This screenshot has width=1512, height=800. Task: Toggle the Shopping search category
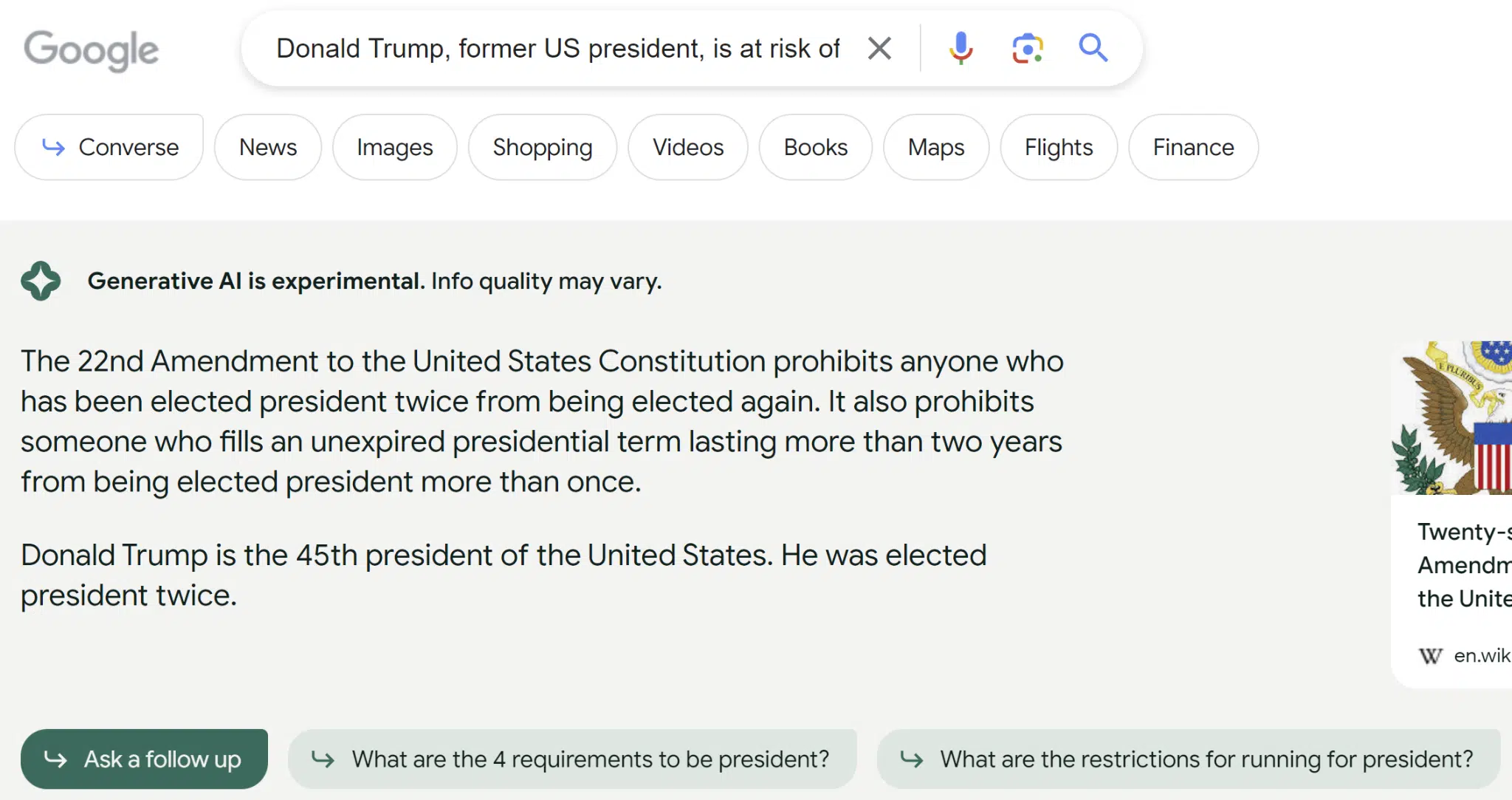pyautogui.click(x=541, y=147)
